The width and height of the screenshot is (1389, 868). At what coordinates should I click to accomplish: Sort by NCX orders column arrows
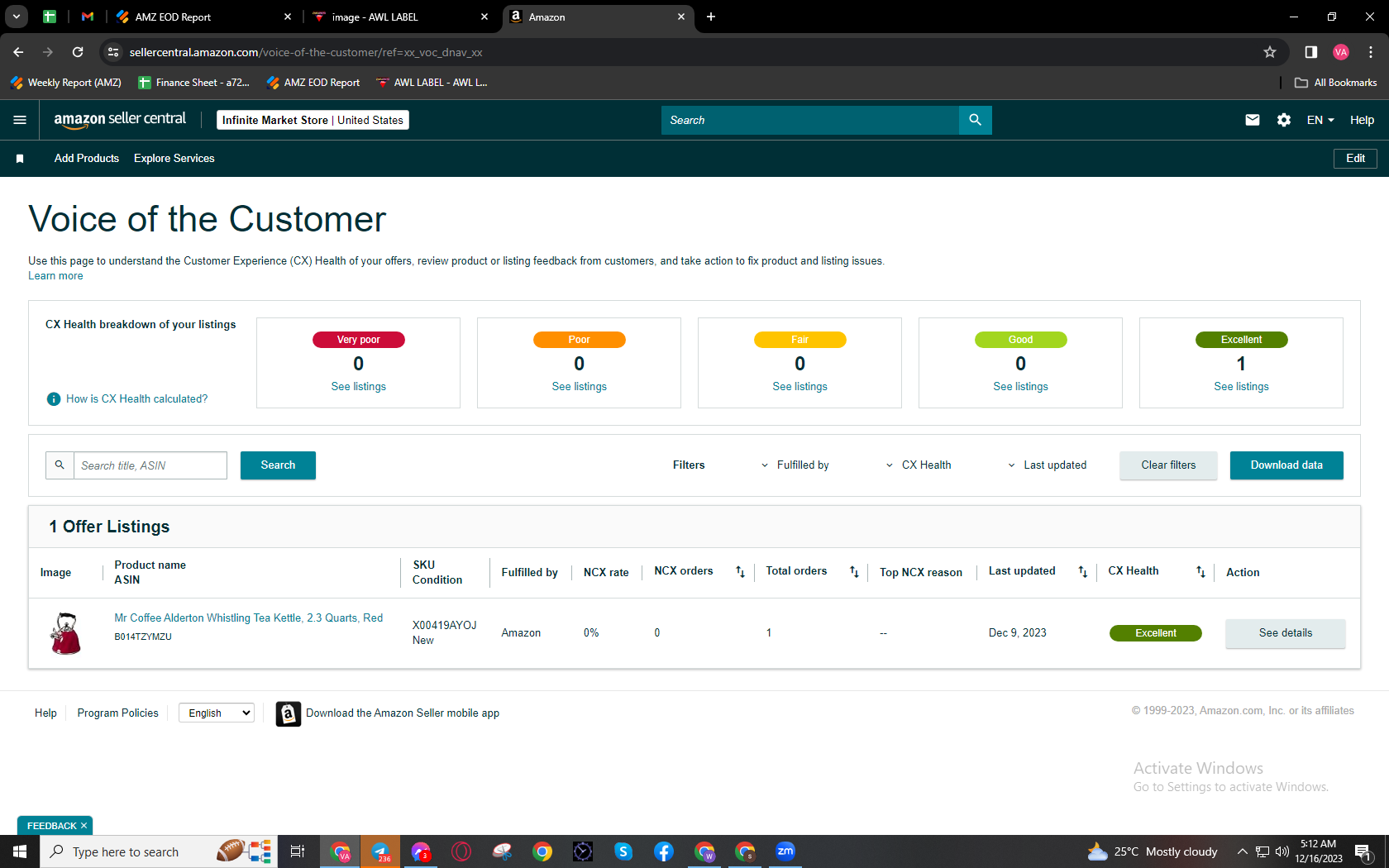741,572
